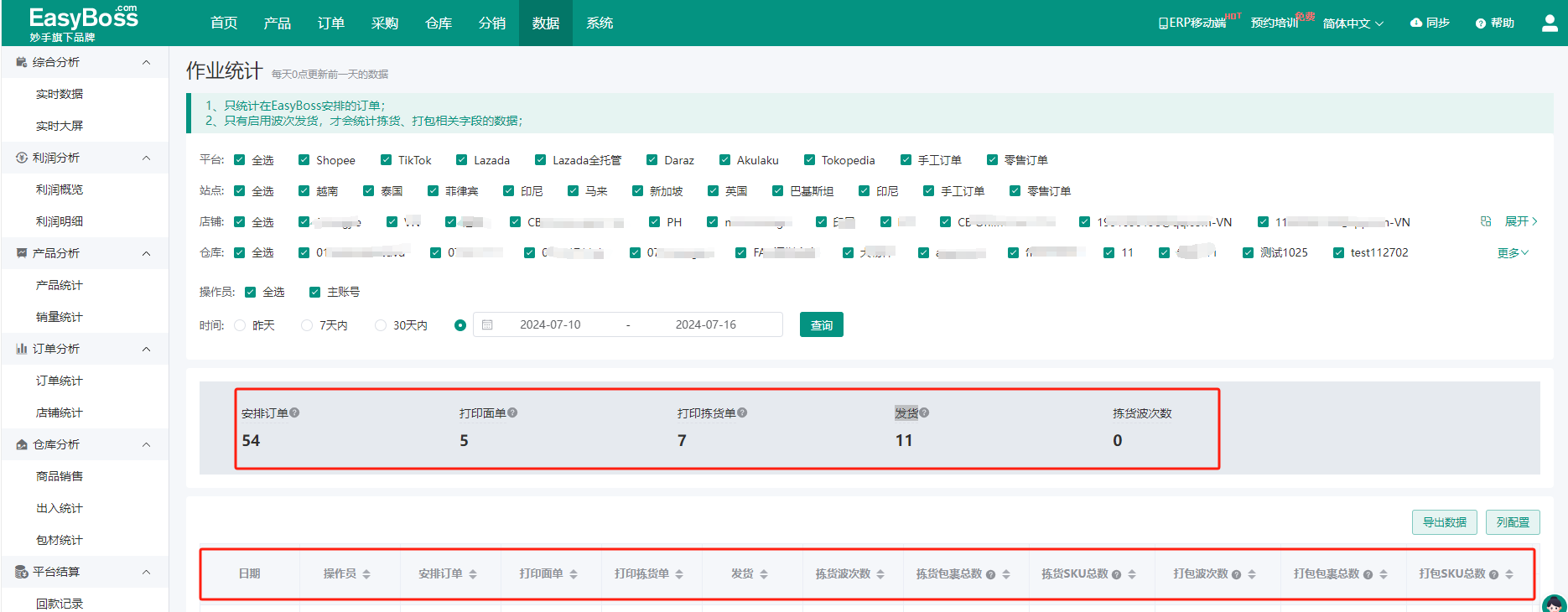Go to the 首页 top menu
Viewport: 1568px width, 612px height.
click(224, 23)
